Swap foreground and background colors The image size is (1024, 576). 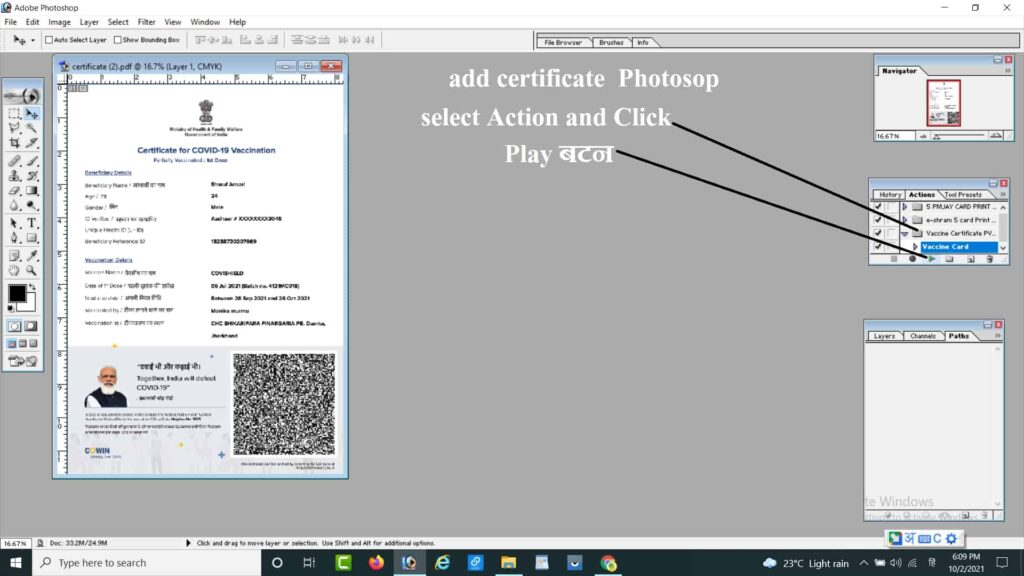(x=32, y=287)
